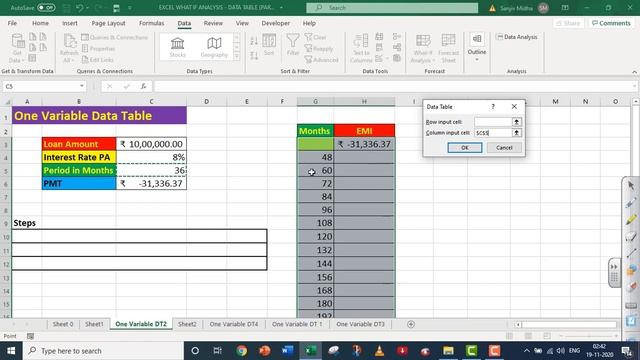This screenshot has height=360, width=640.
Task: Click the macro record status bar icon
Action: pyautogui.click(x=30, y=336)
